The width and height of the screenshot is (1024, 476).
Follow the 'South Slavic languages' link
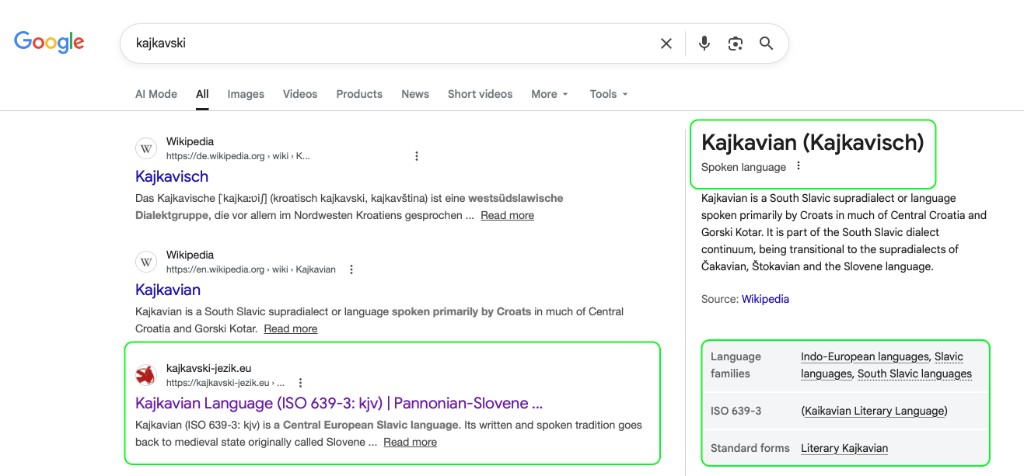click(x=914, y=373)
